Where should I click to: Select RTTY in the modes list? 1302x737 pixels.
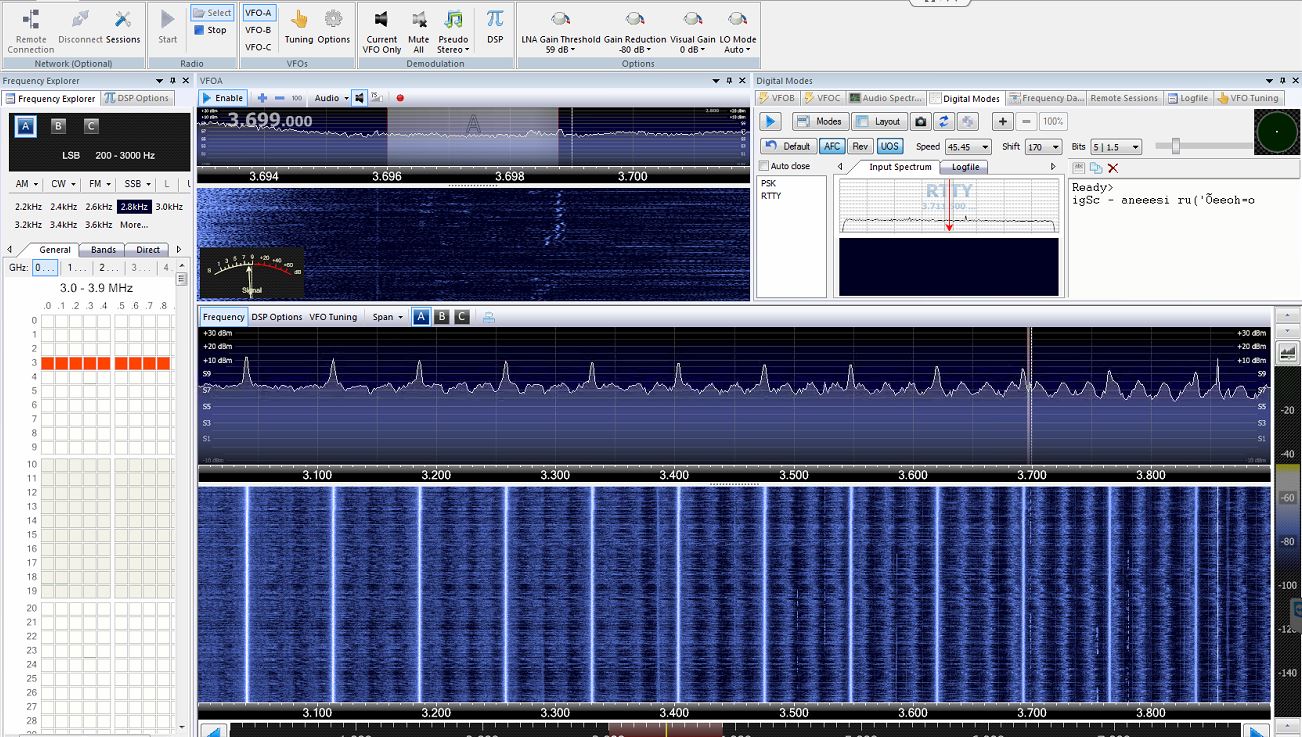point(771,196)
